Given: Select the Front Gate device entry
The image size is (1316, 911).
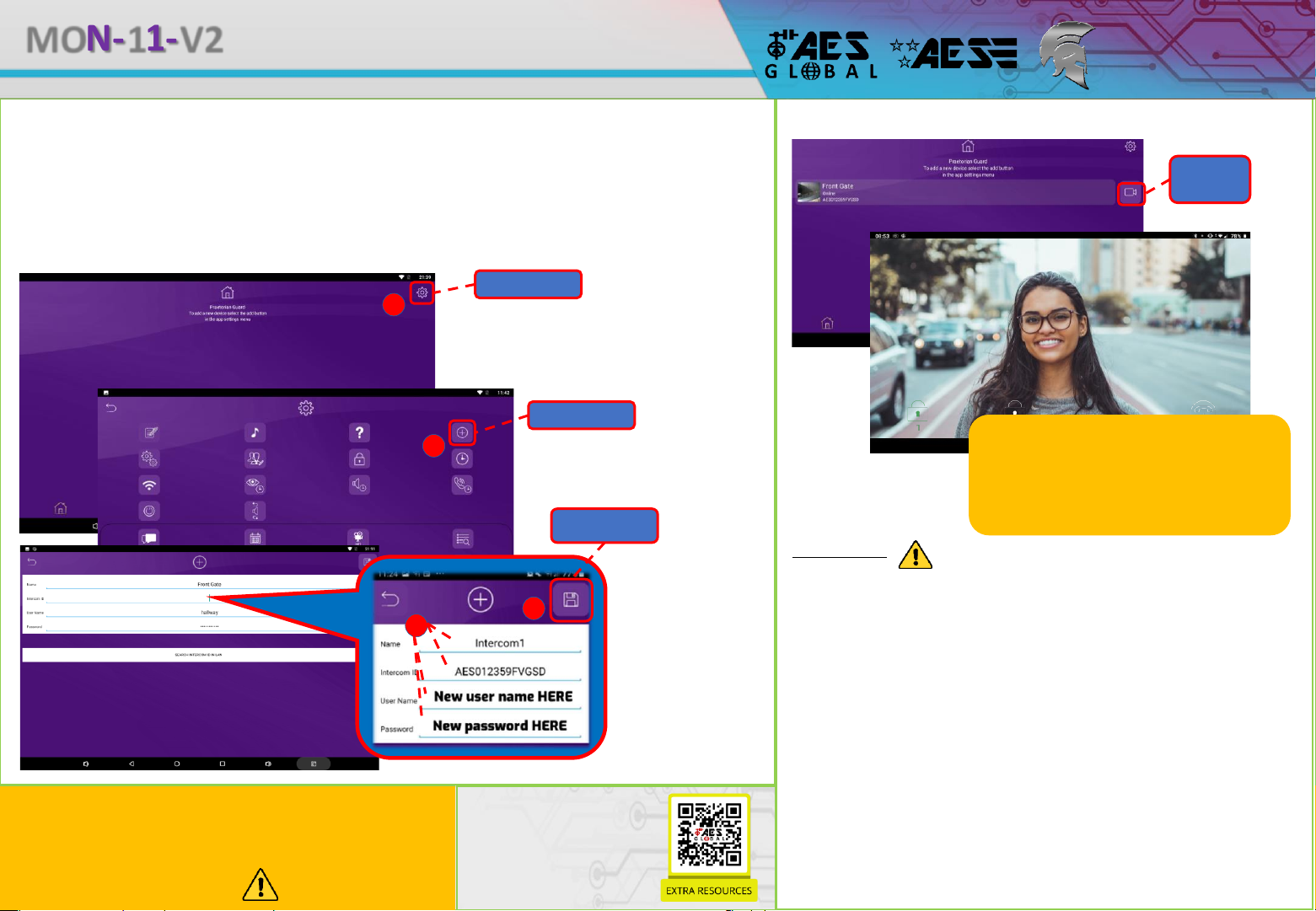Looking at the screenshot, I should 954,193.
